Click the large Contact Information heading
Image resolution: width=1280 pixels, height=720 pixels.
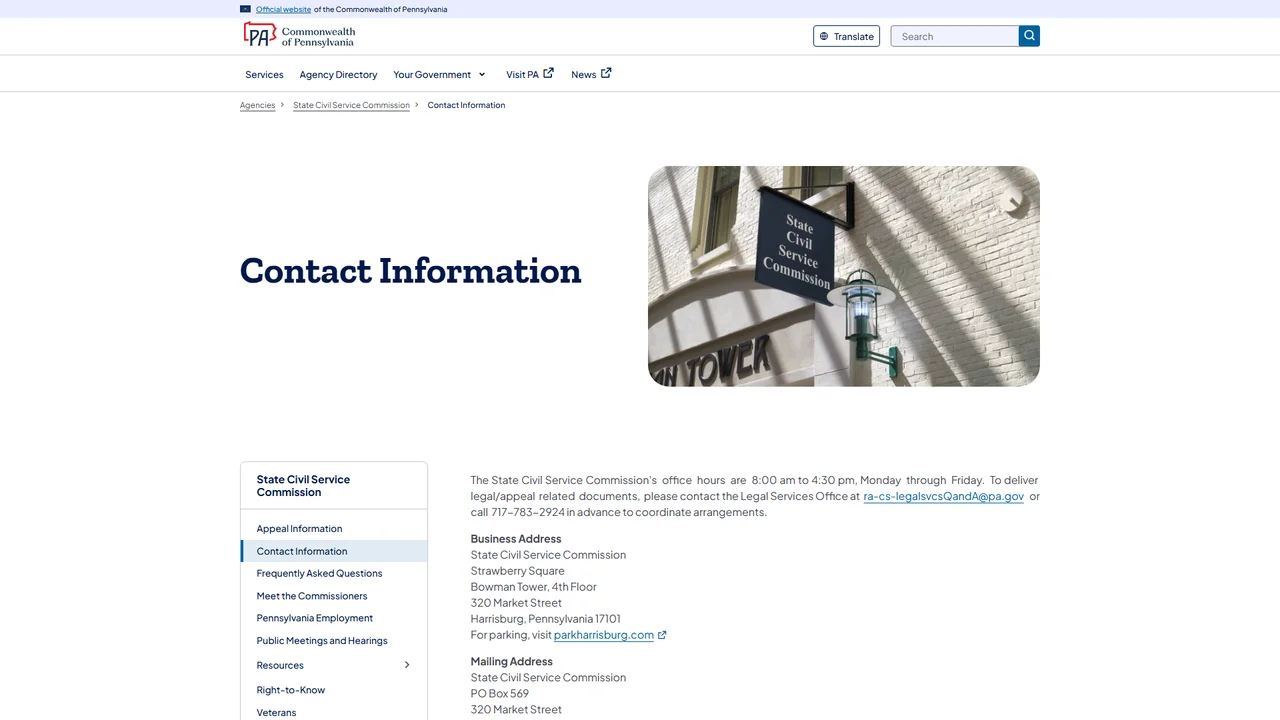(410, 271)
